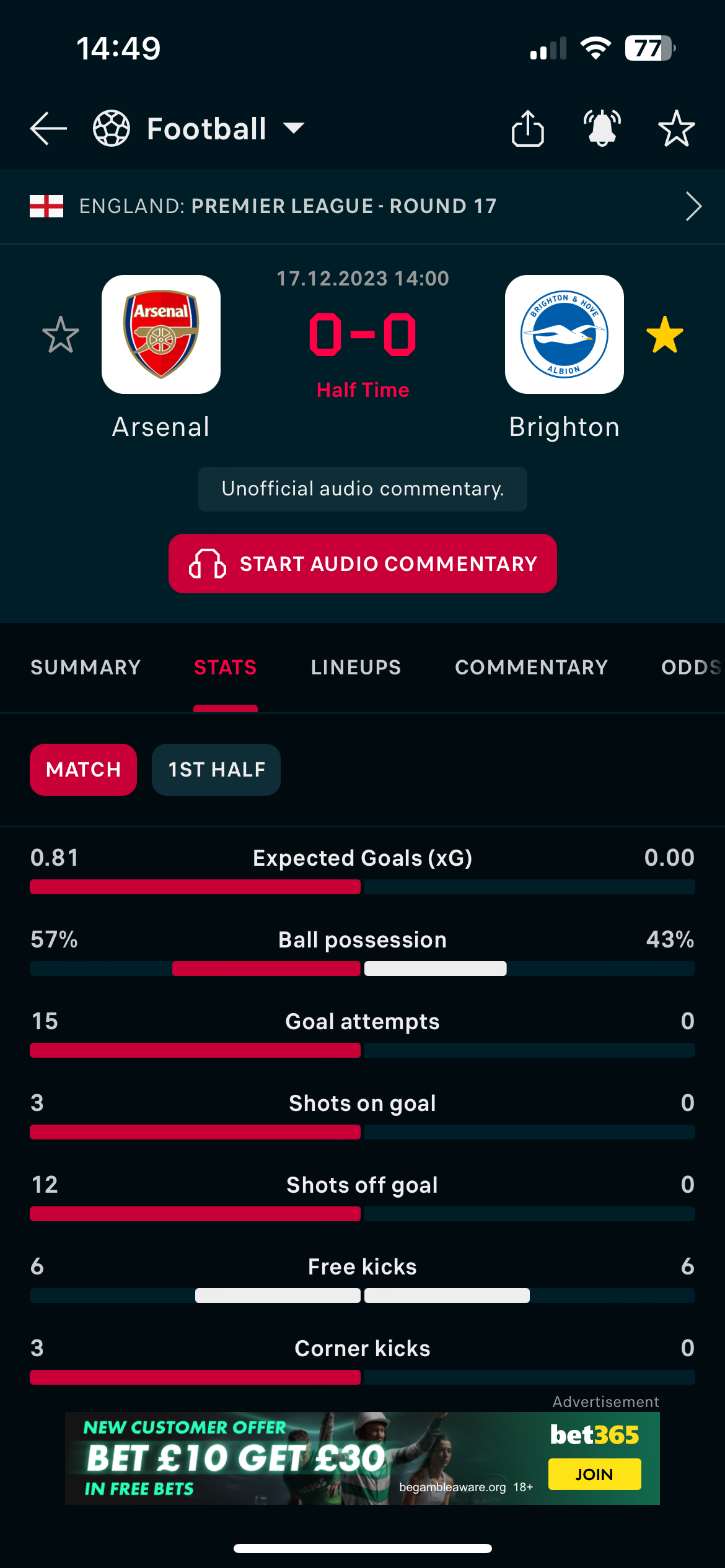Open the Brighton club crest
This screenshot has width=725, height=1568.
(x=565, y=334)
